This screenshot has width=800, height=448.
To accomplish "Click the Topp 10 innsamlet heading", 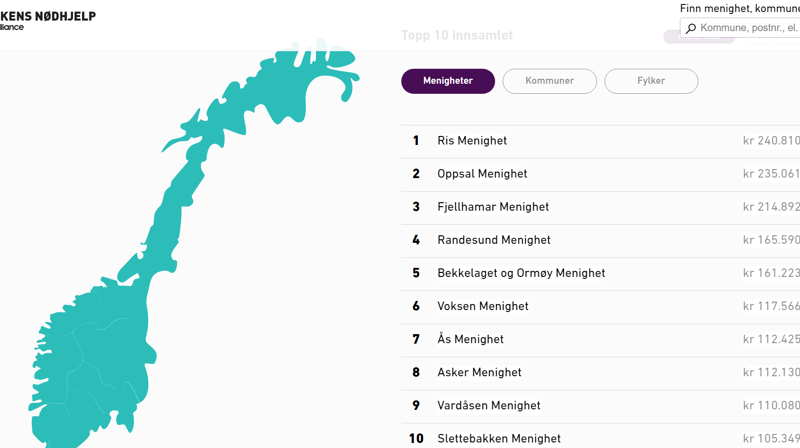I will 457,36.
